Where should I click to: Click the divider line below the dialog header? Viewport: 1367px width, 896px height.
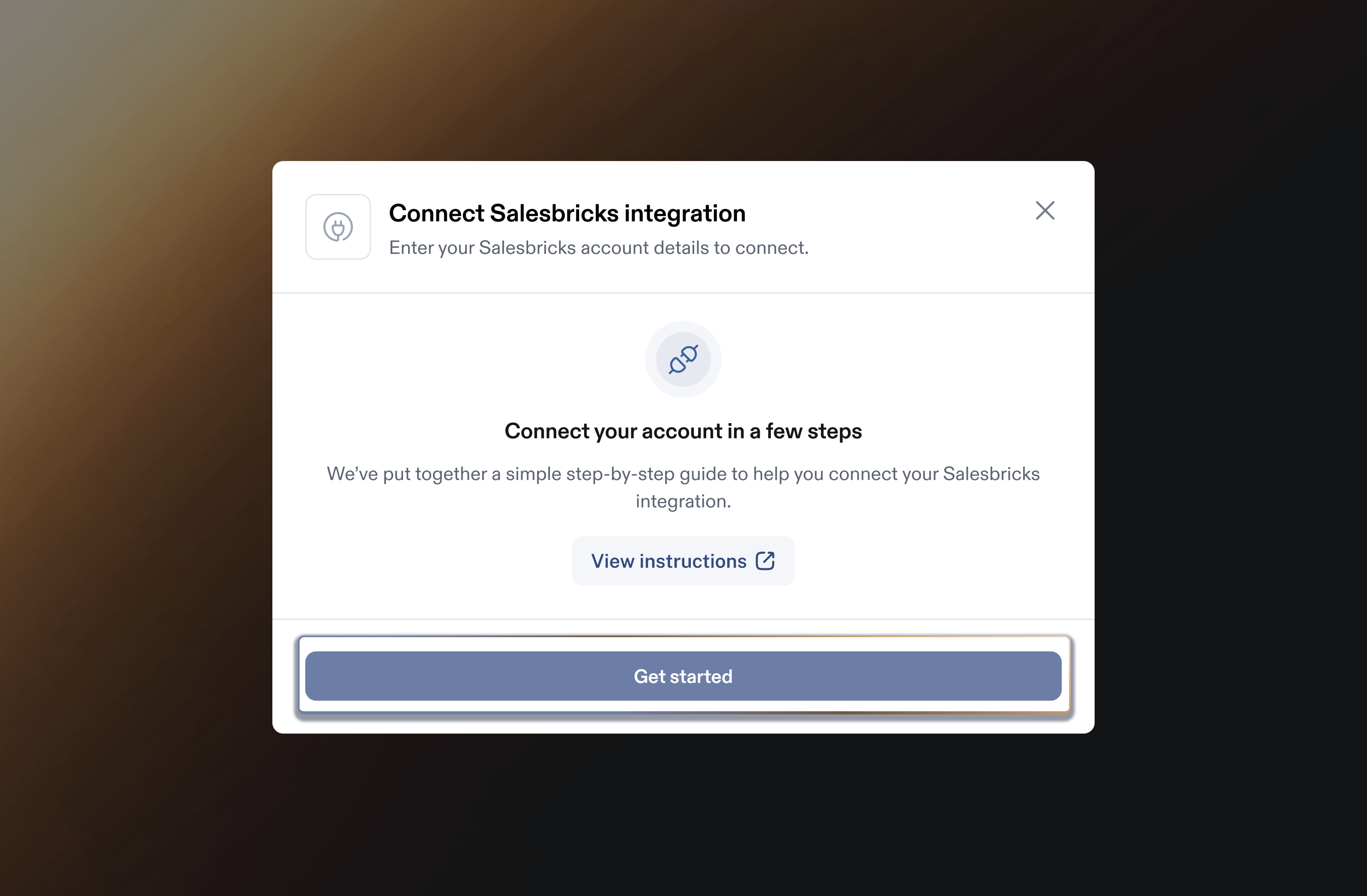click(x=683, y=293)
